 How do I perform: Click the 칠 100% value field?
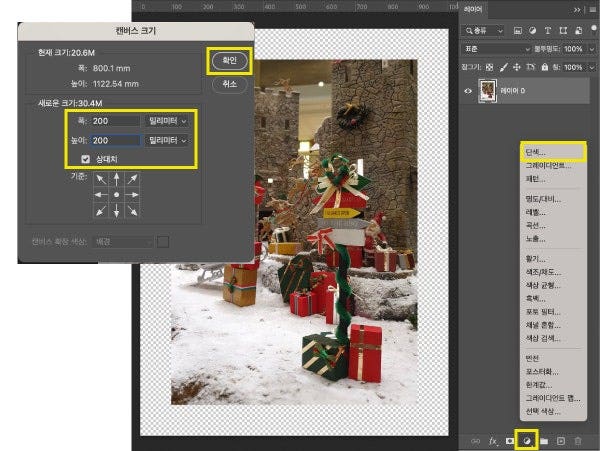(x=573, y=67)
